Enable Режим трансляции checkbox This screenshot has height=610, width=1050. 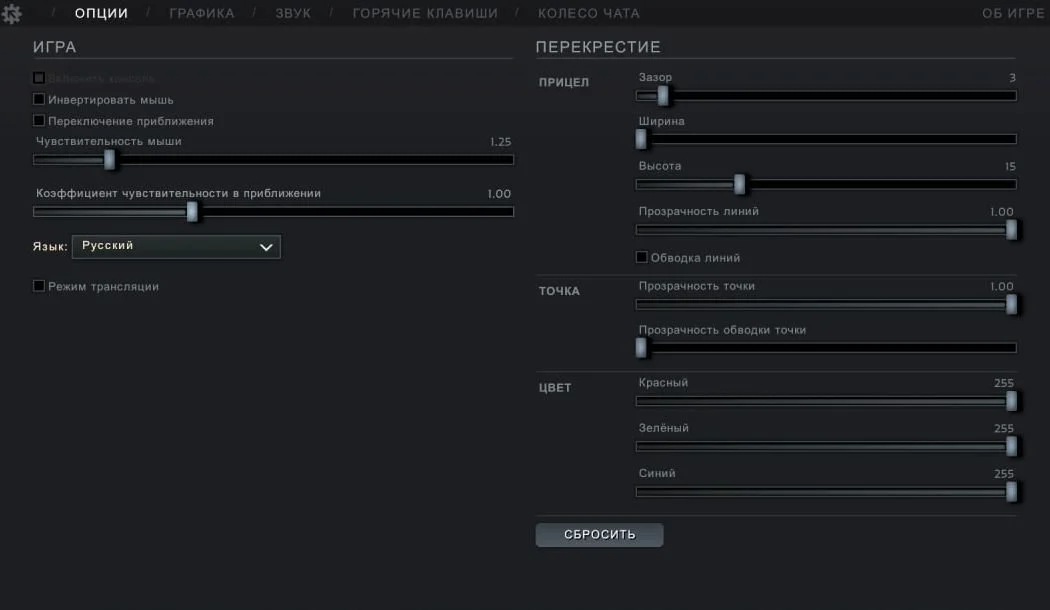pyautogui.click(x=39, y=286)
